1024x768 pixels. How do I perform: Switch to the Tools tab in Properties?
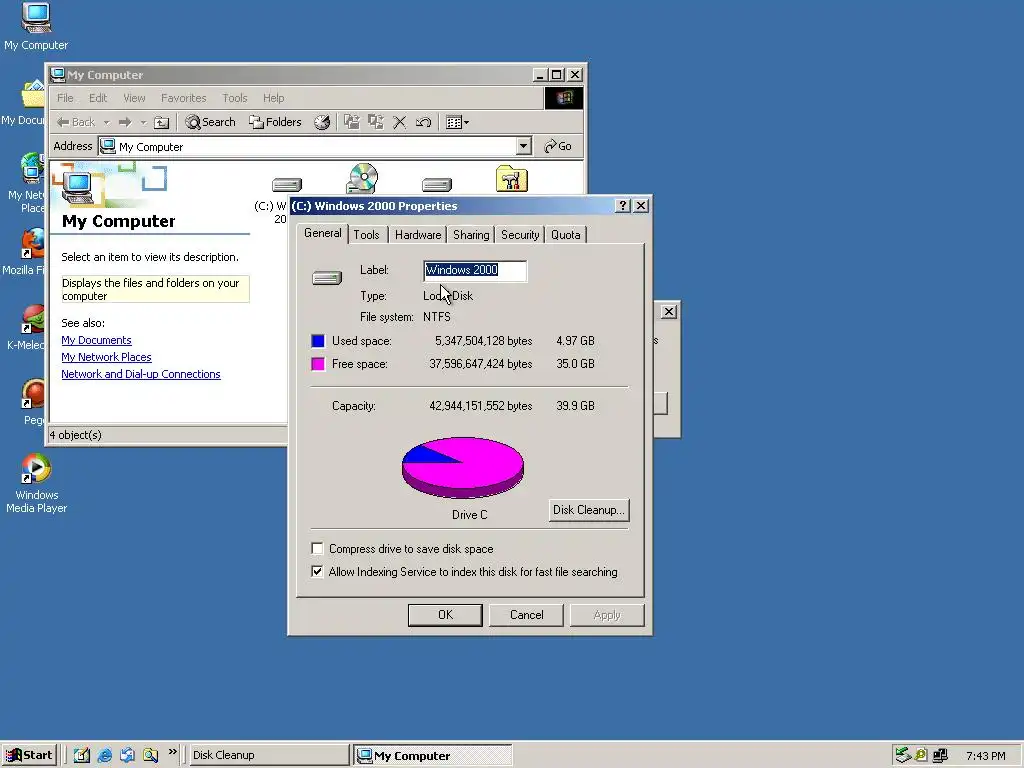tap(366, 234)
